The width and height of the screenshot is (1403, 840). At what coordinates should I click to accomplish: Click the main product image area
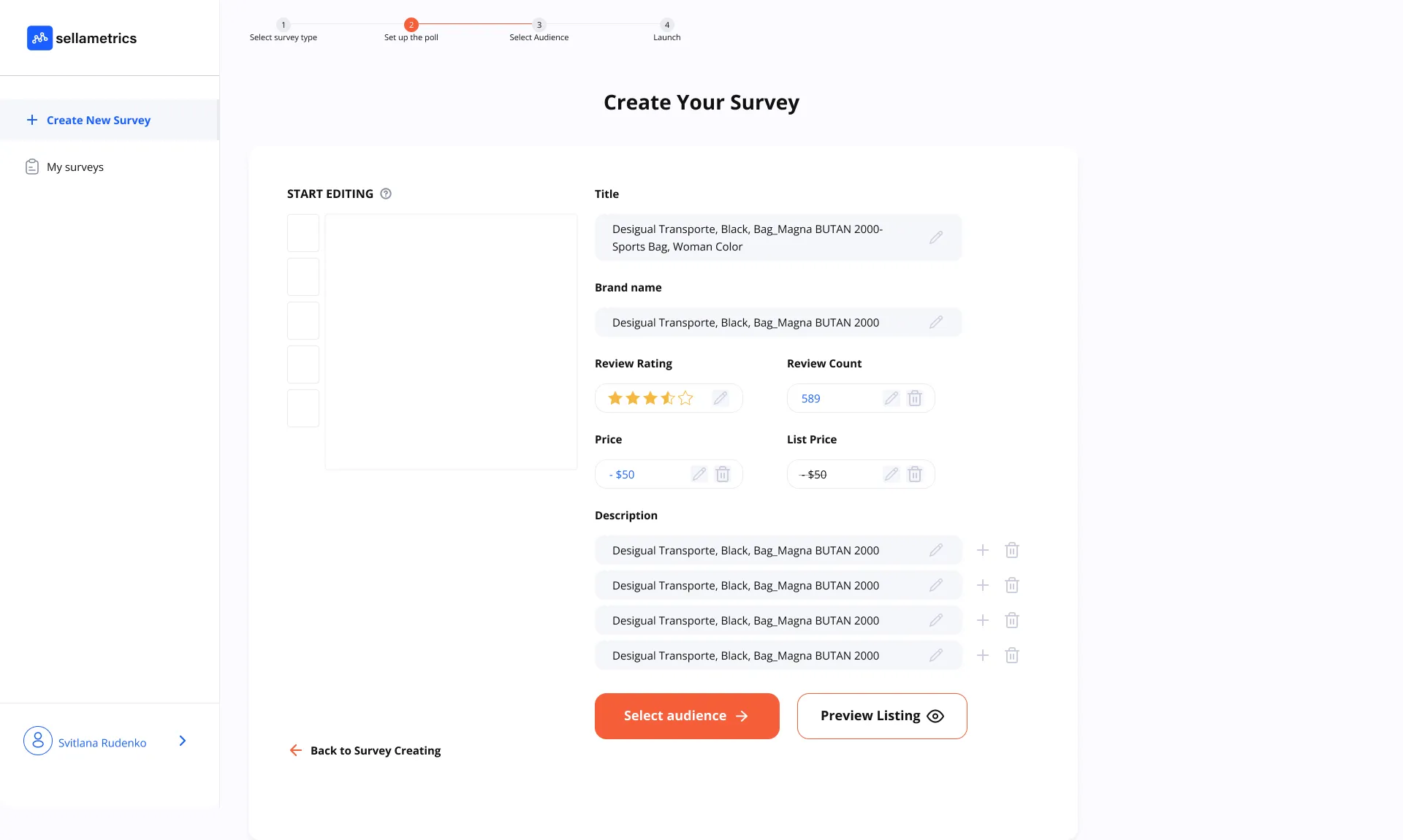pyautogui.click(x=451, y=341)
